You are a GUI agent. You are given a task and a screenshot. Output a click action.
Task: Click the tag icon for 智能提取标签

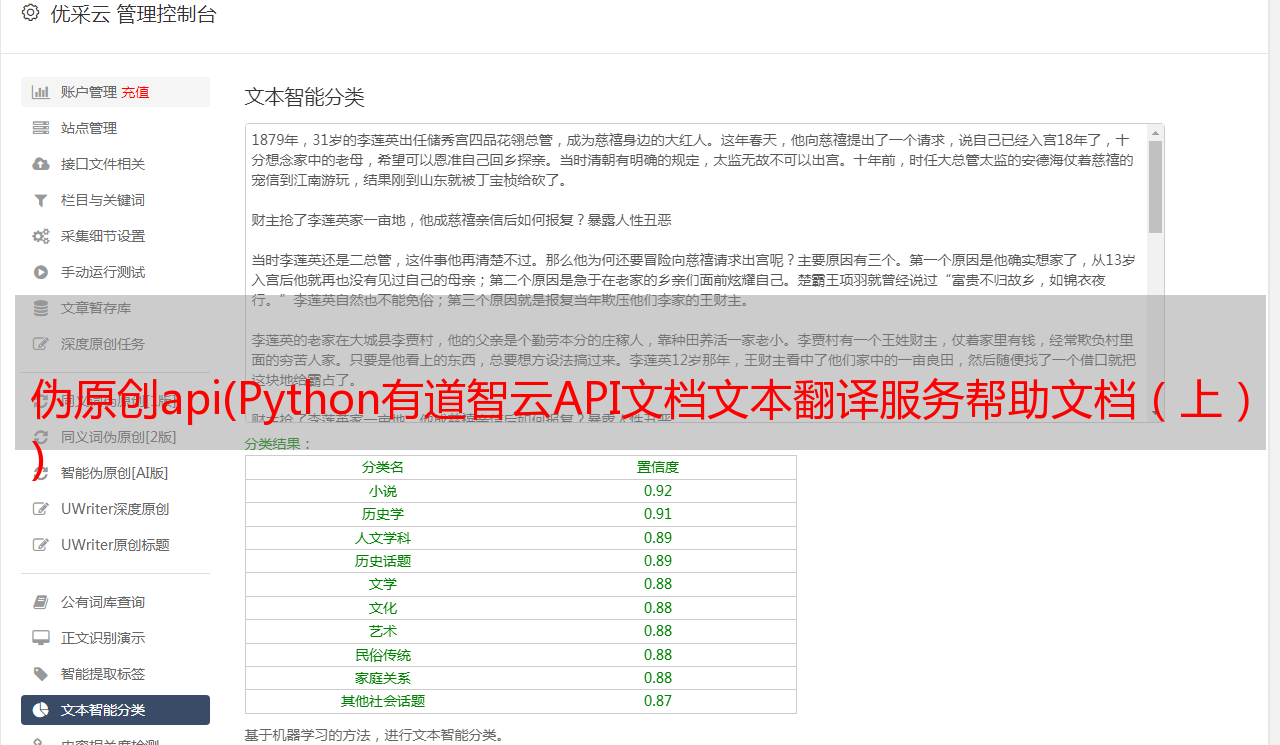click(41, 674)
